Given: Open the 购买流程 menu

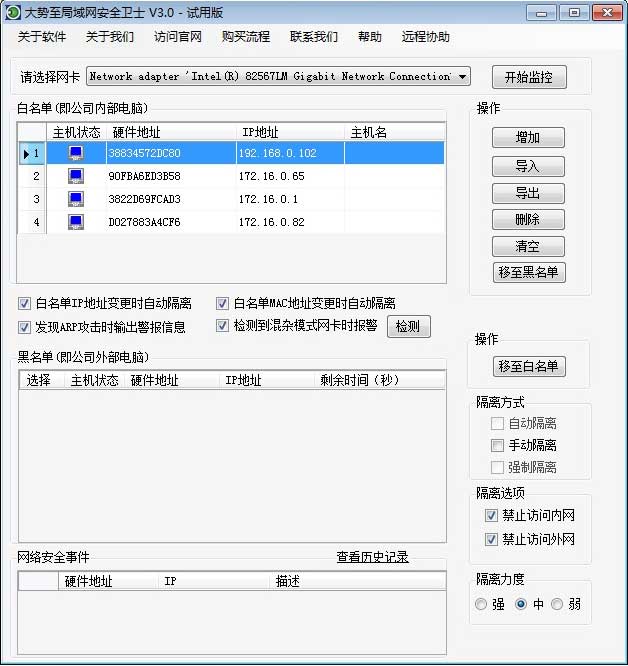Looking at the screenshot, I should click(246, 37).
